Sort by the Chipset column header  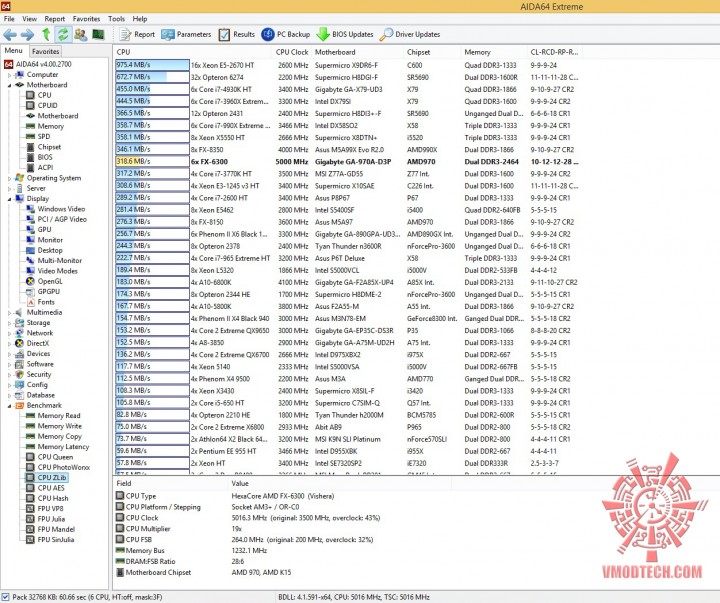(432, 52)
